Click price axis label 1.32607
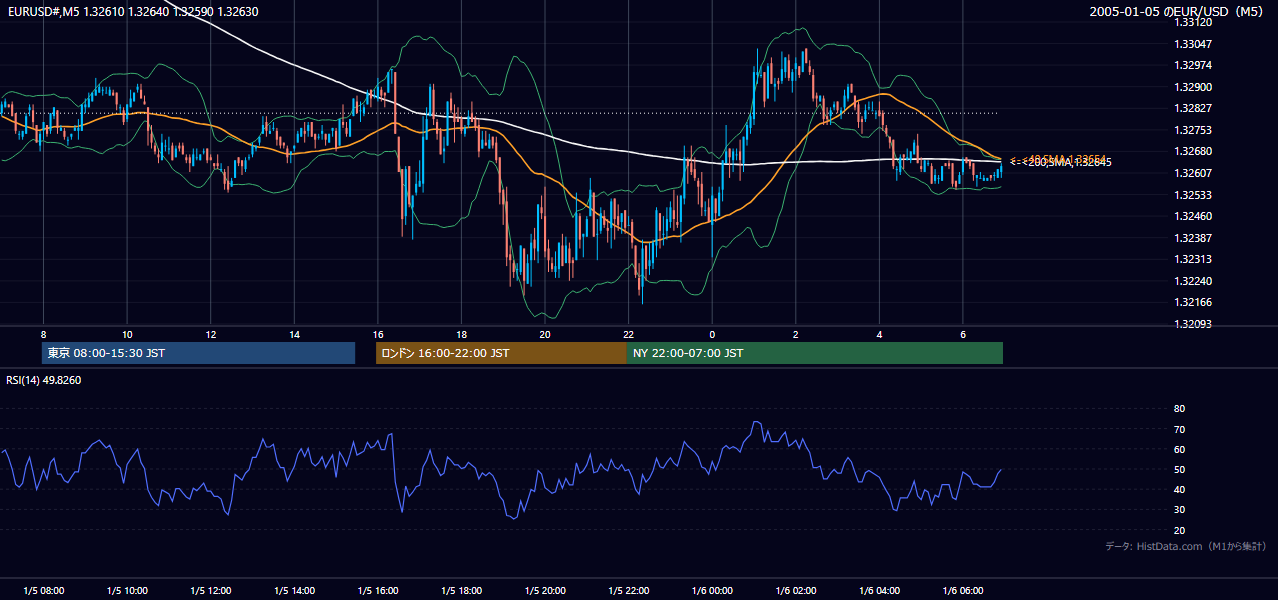Image resolution: width=1278 pixels, height=600 pixels. click(1193, 173)
